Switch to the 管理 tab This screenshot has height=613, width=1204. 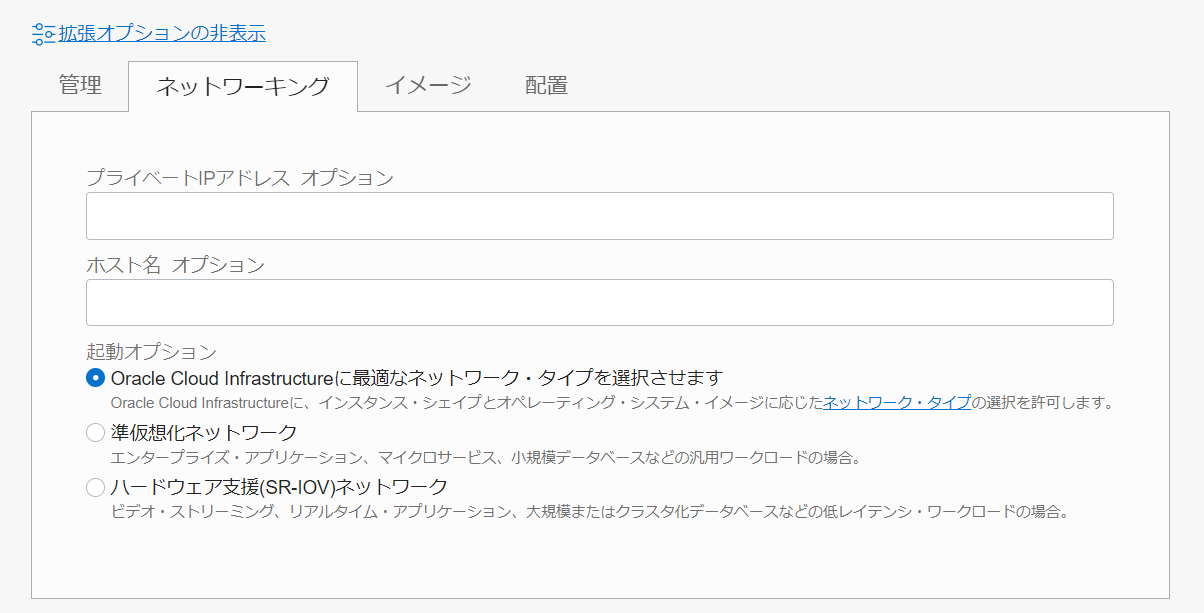point(80,86)
